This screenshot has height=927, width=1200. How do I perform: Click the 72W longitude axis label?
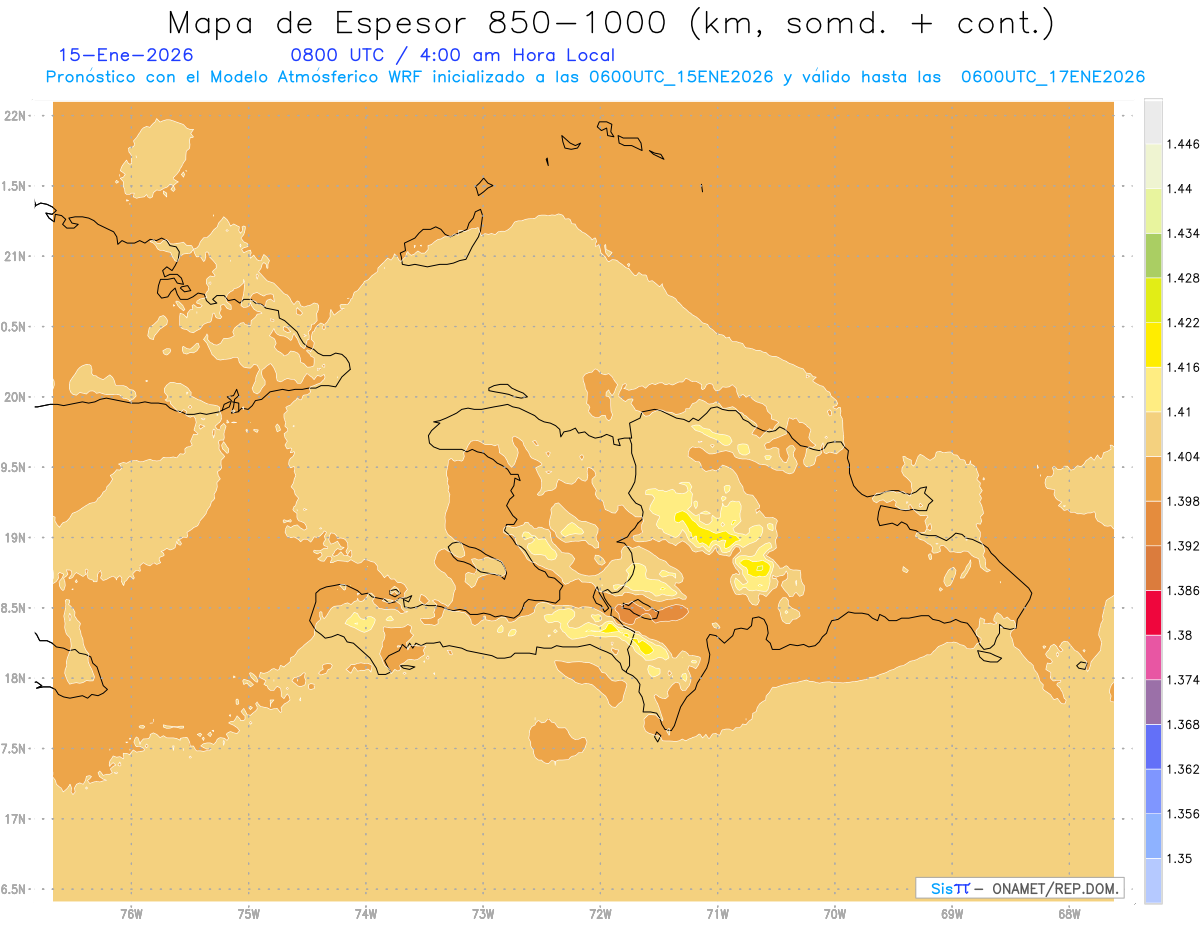click(600, 914)
